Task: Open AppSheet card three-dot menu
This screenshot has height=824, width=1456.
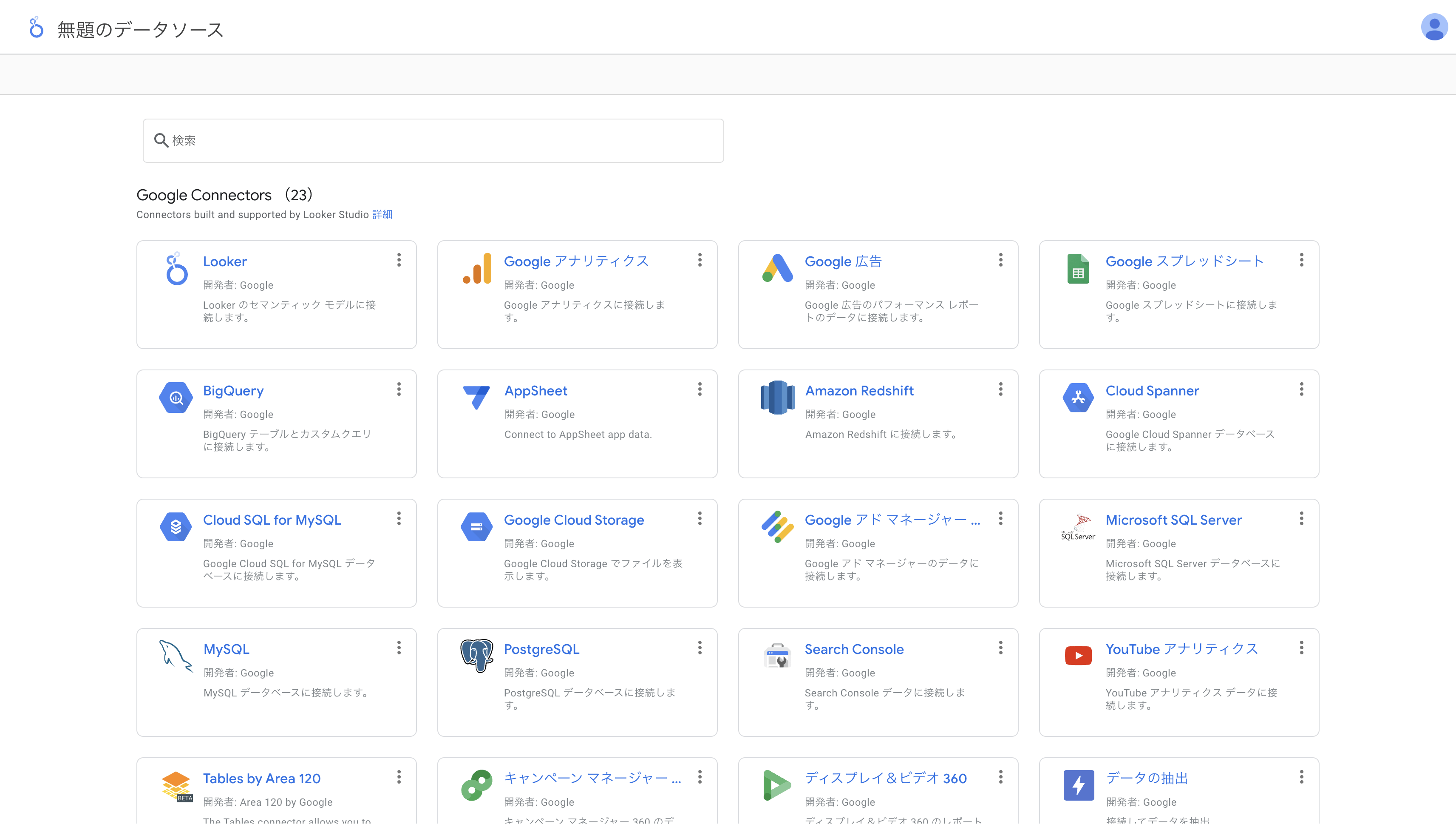Action: pyautogui.click(x=700, y=389)
